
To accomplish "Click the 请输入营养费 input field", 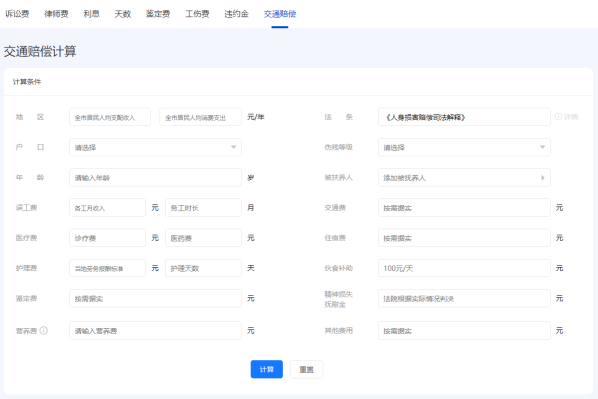I will coord(155,330).
